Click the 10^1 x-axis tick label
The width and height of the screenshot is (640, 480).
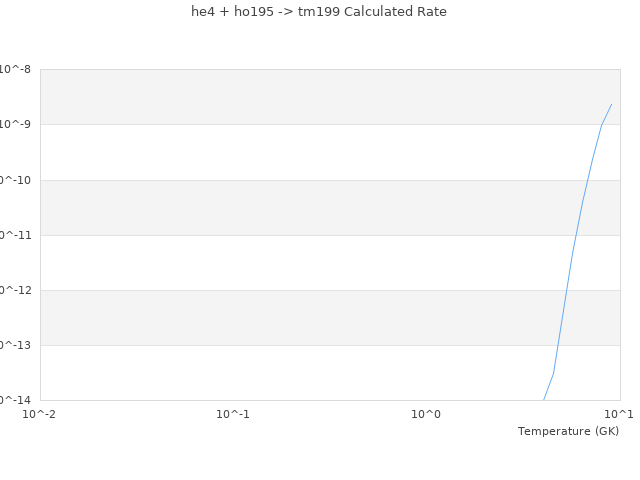(x=618, y=414)
